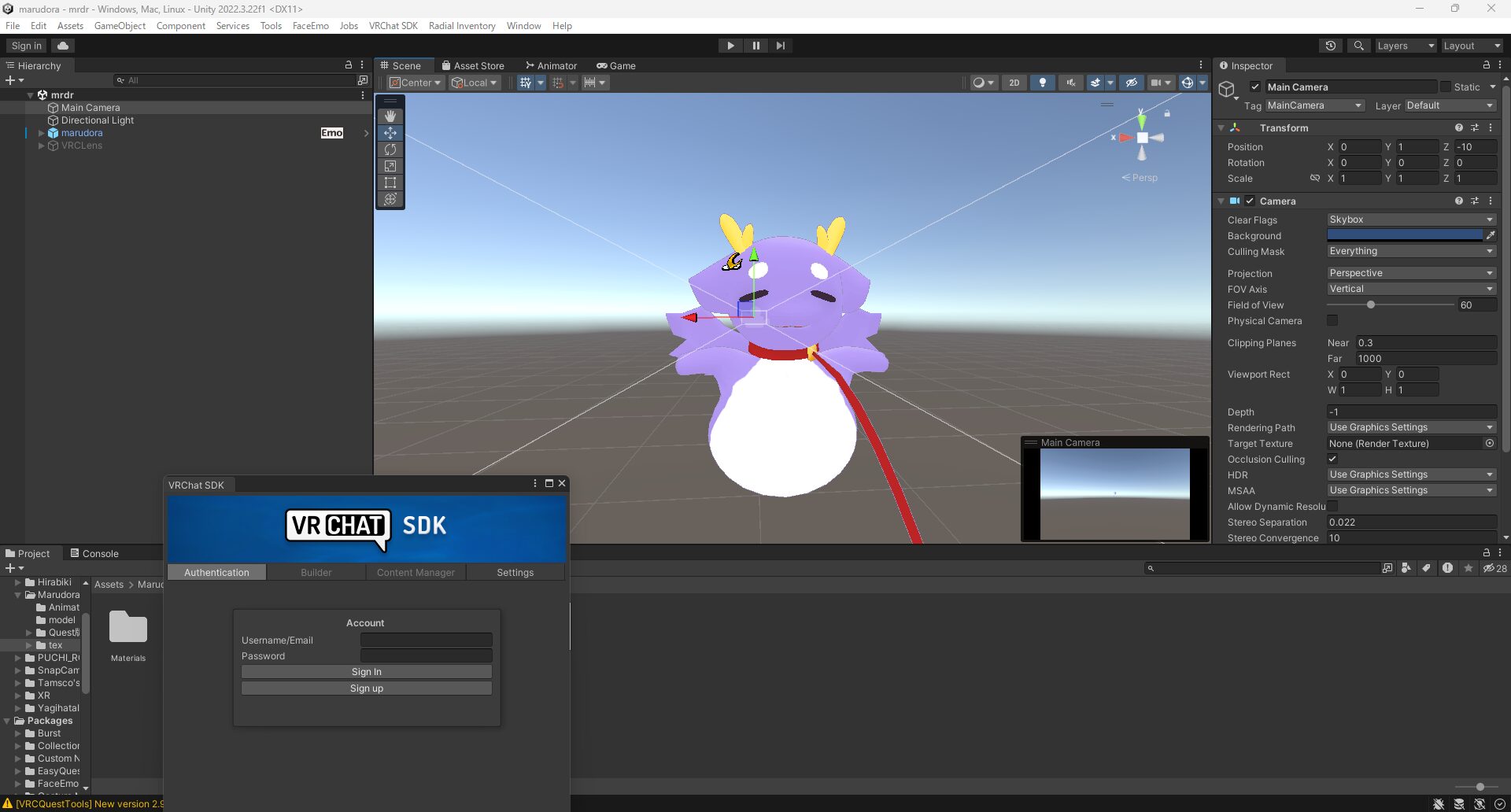Switch to the Builder tab in VRChat SDK
The width and height of the screenshot is (1511, 812).
(x=316, y=572)
